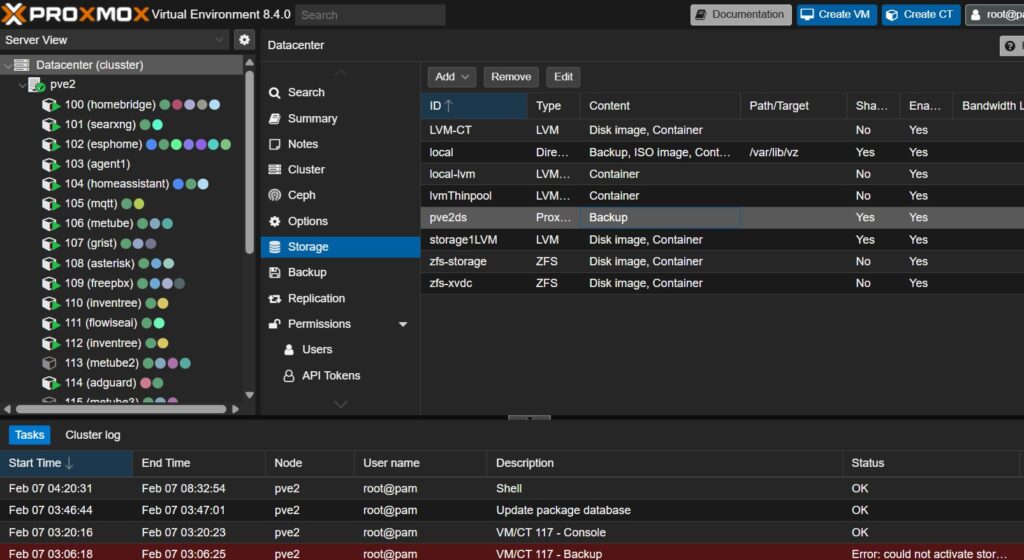
Task: Open the Replication sidebar entry
Action: point(316,298)
